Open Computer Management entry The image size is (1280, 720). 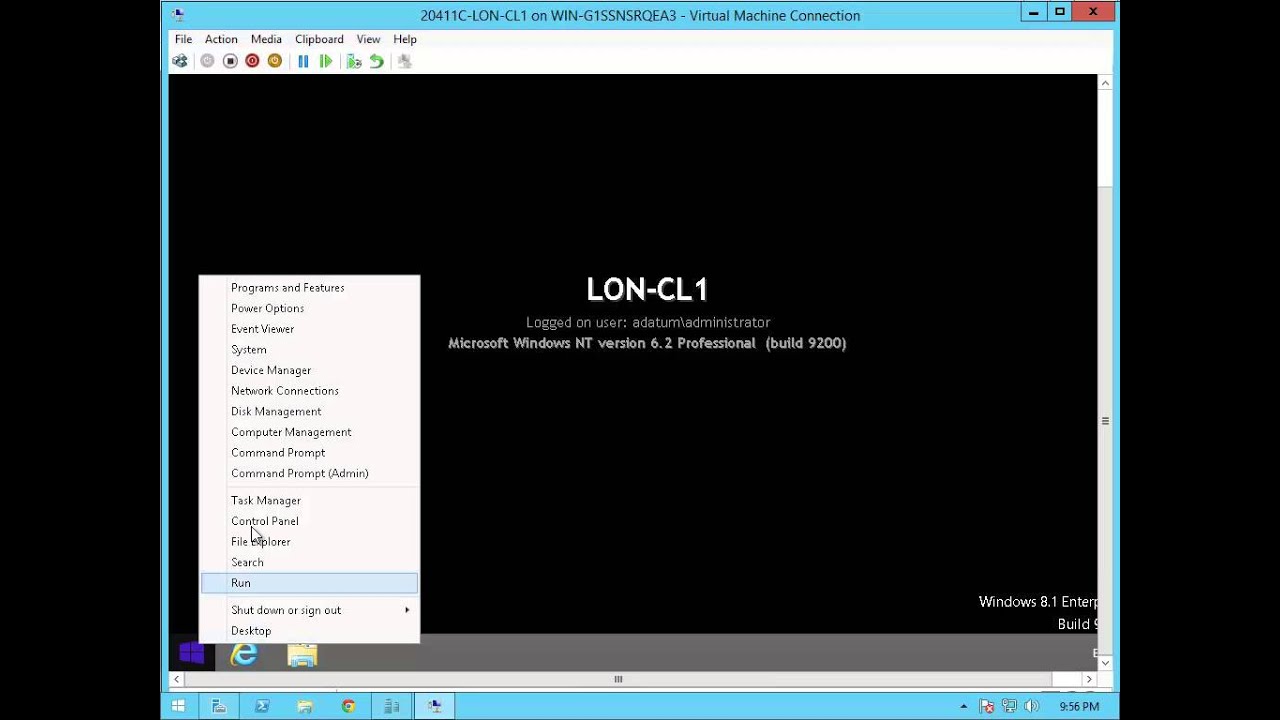[x=309, y=432]
